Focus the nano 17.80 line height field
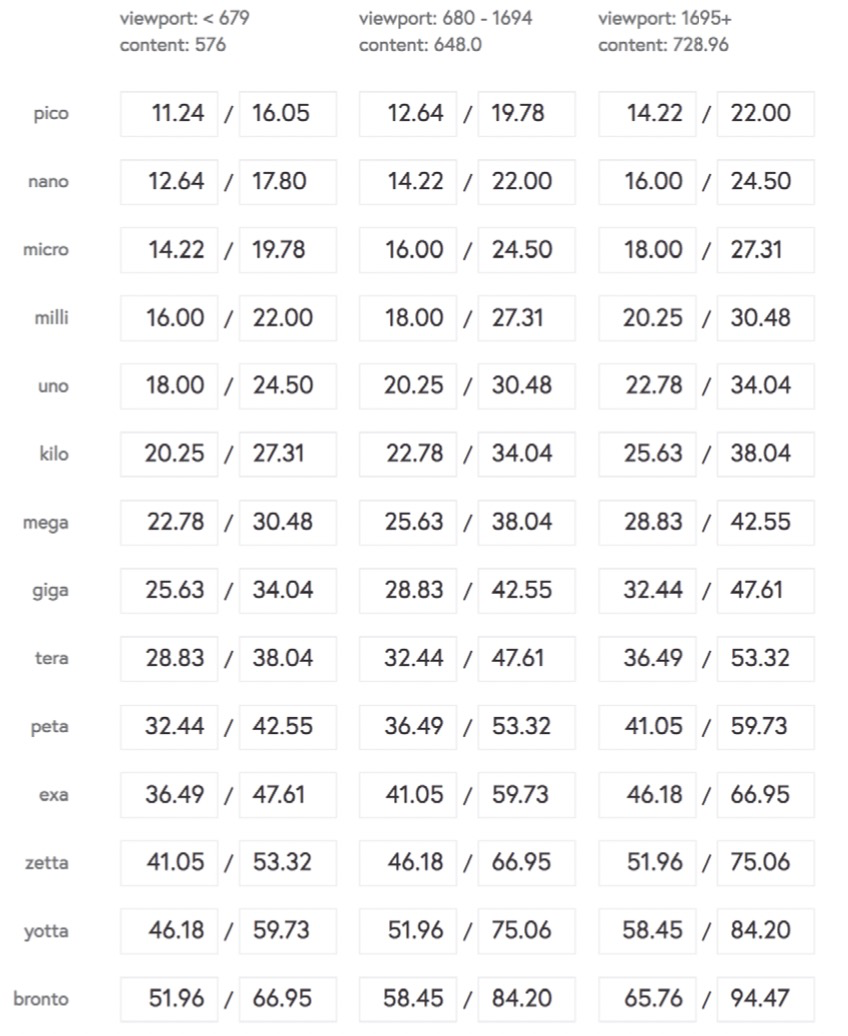Image resolution: width=848 pixels, height=1036 pixels. tap(288, 182)
